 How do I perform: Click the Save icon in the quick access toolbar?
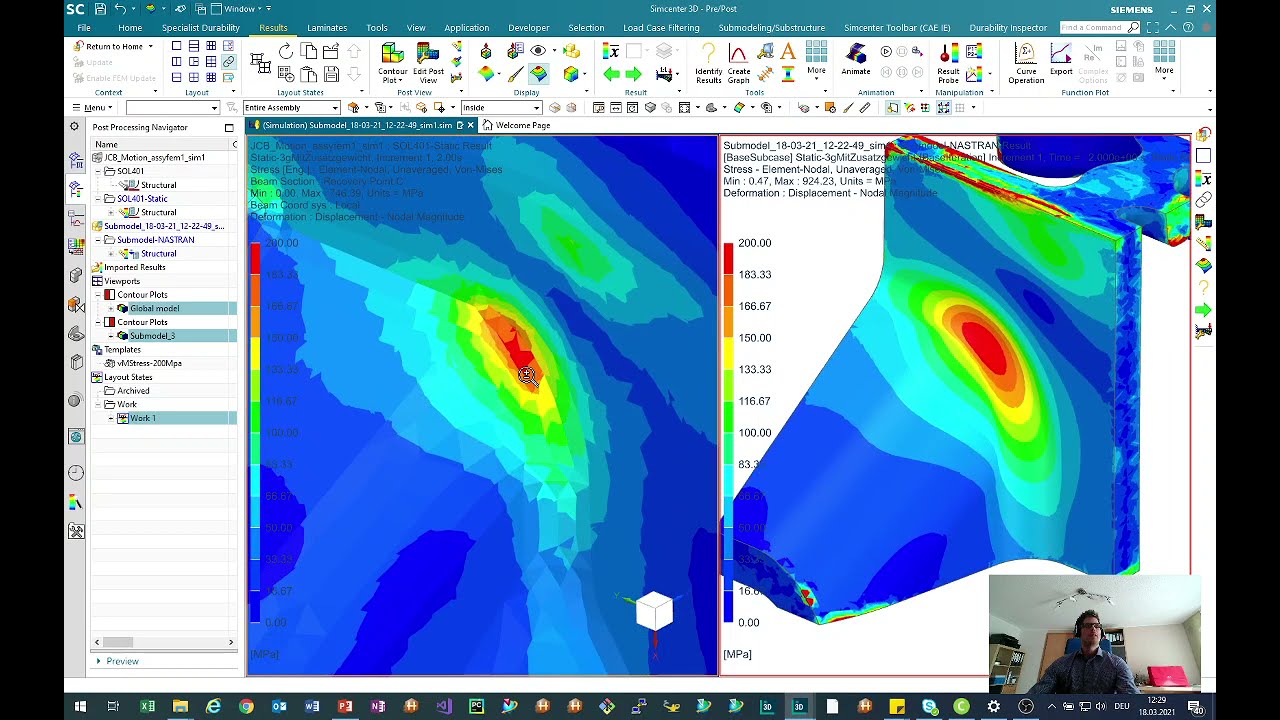[101, 8]
